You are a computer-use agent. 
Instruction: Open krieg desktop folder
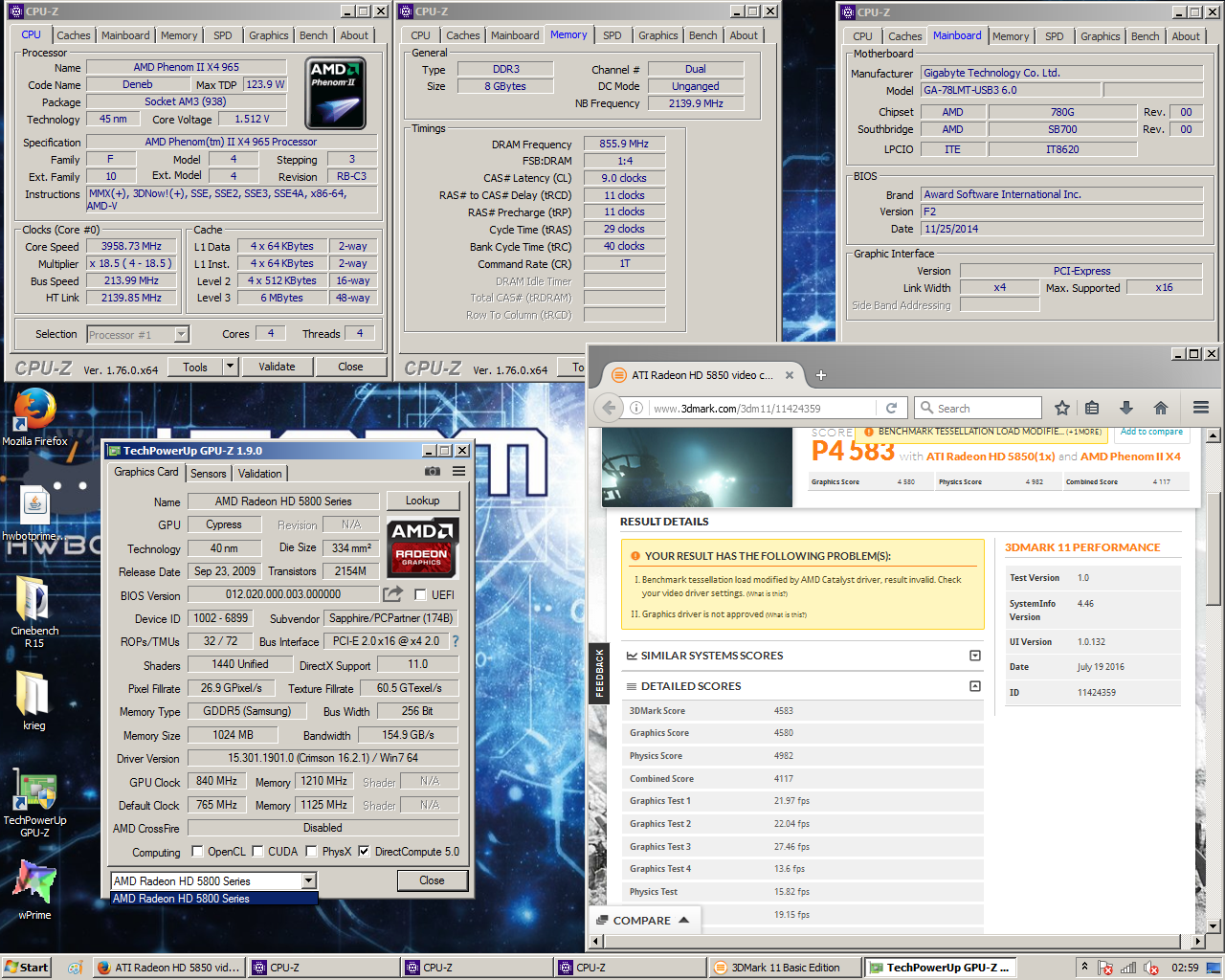click(33, 700)
